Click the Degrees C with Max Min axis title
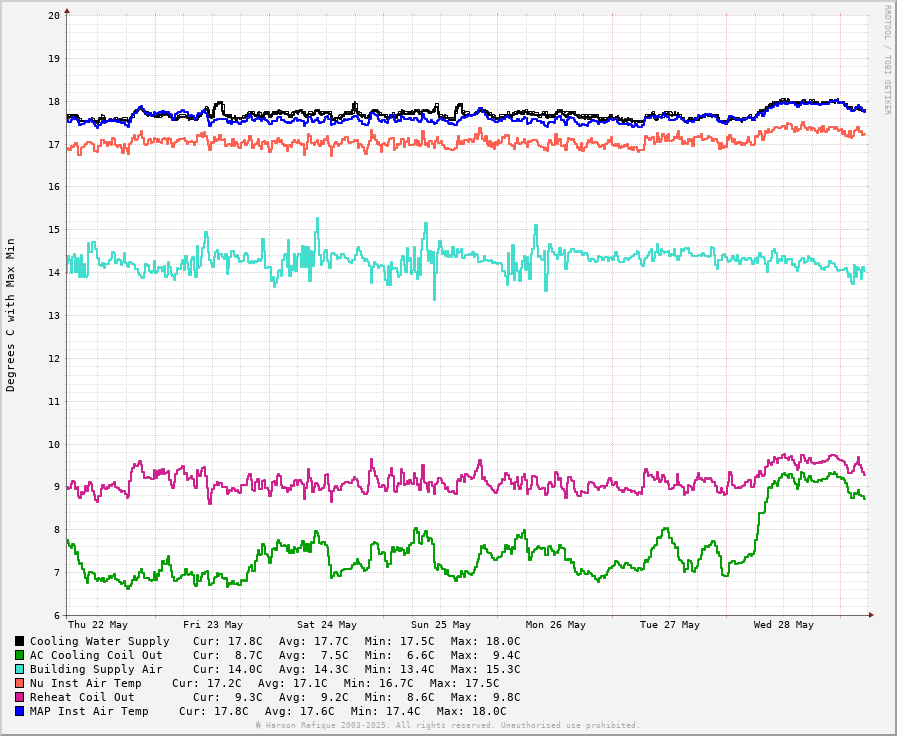Image resolution: width=897 pixels, height=736 pixels. click(x=11, y=314)
